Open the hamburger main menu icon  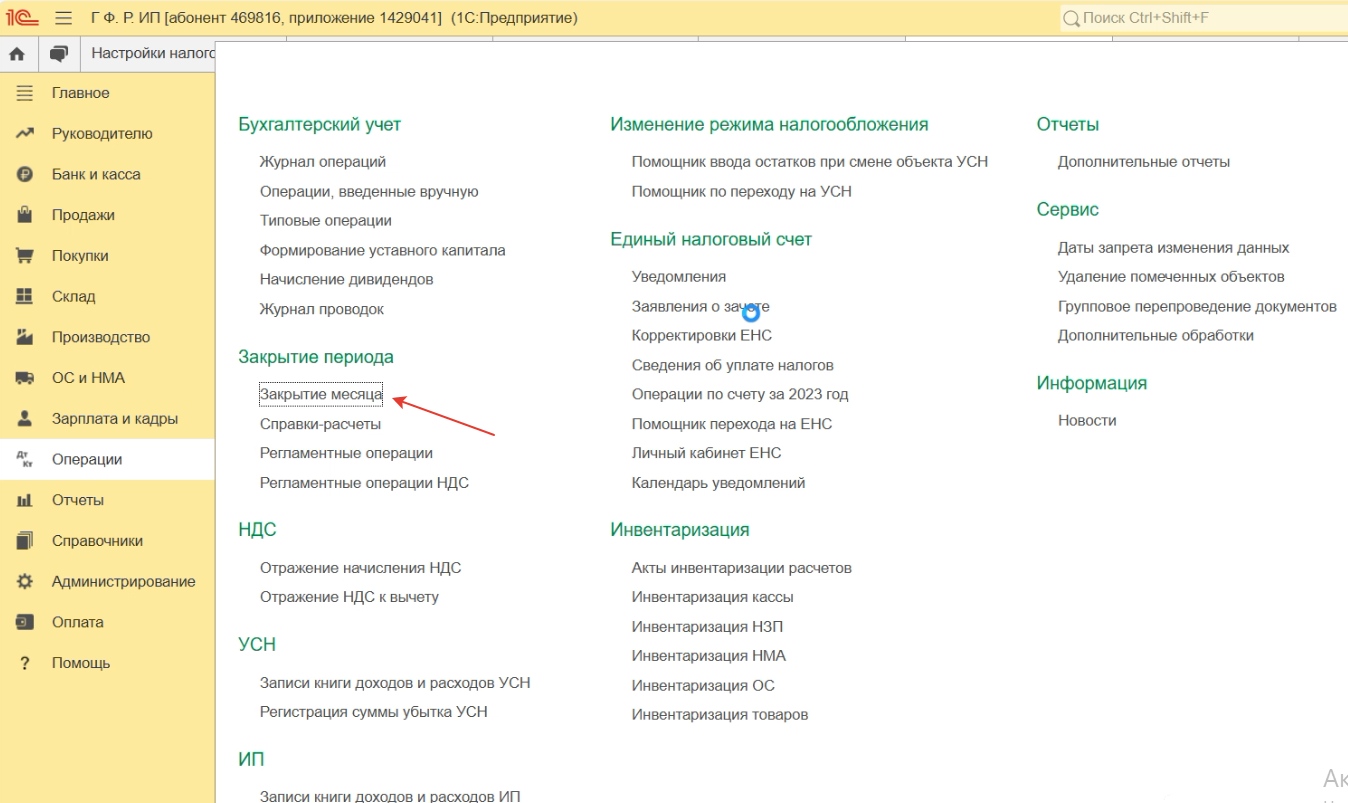64,18
